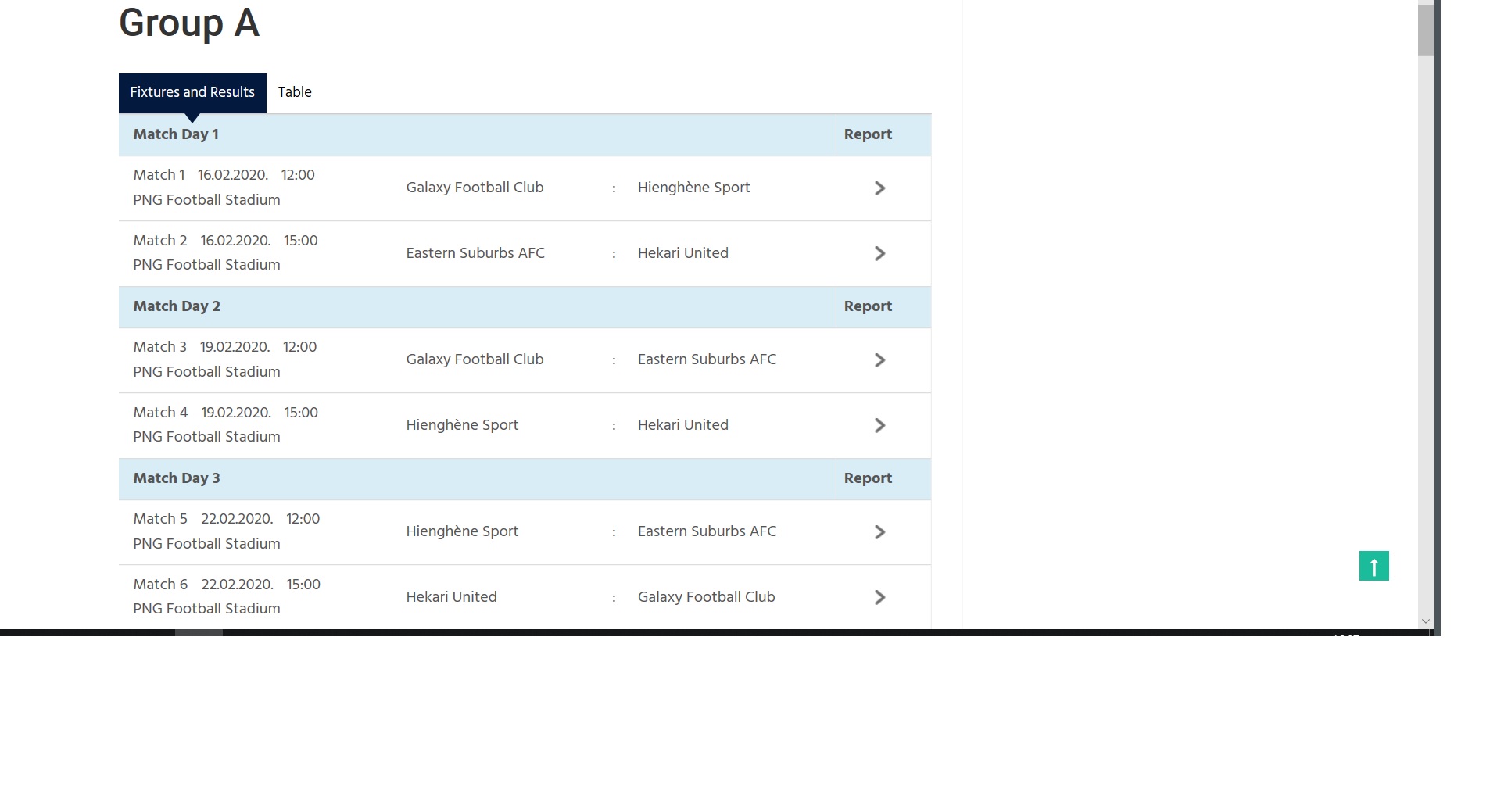Click the green back-to-top arrow button
The height and width of the screenshot is (812, 1508).
pos(1374,566)
